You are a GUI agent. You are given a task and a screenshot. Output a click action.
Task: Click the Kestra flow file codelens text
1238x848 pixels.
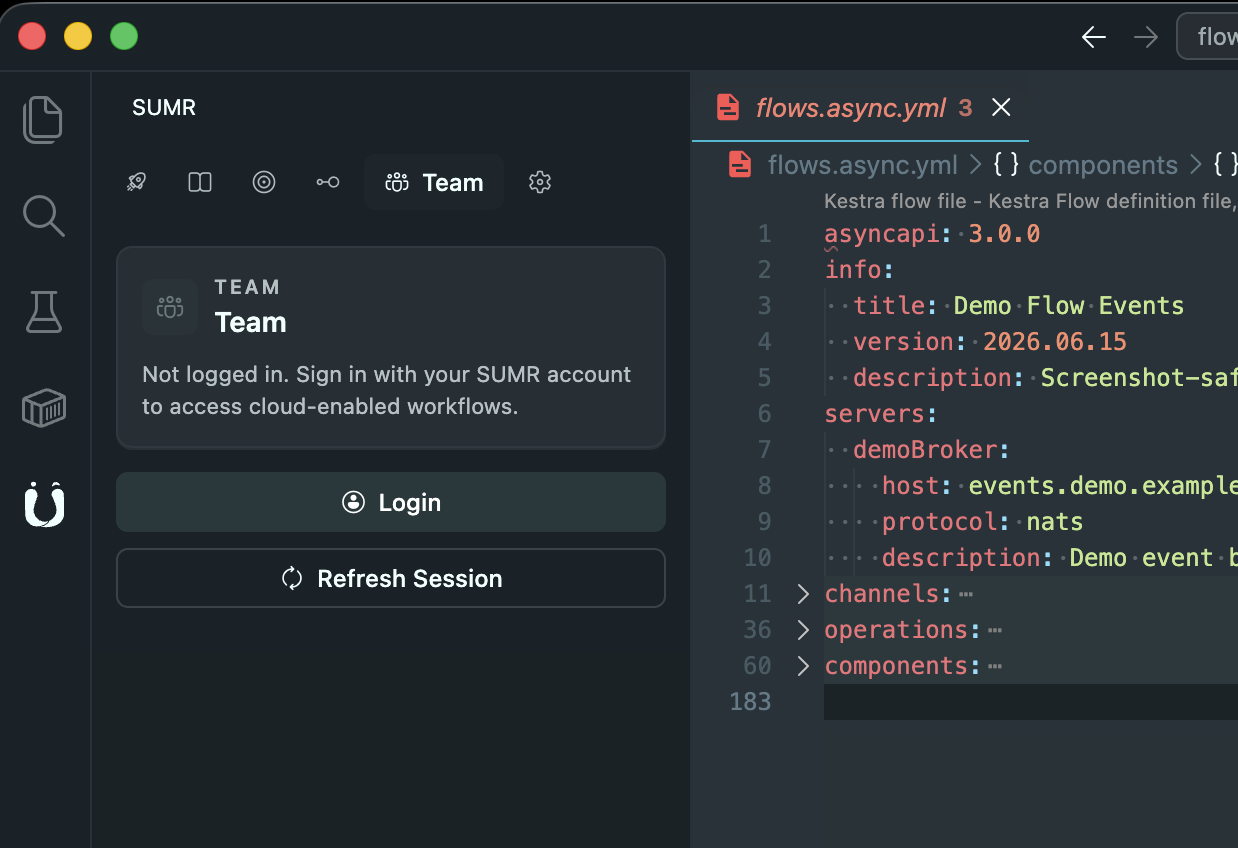pyautogui.click(x=1031, y=201)
